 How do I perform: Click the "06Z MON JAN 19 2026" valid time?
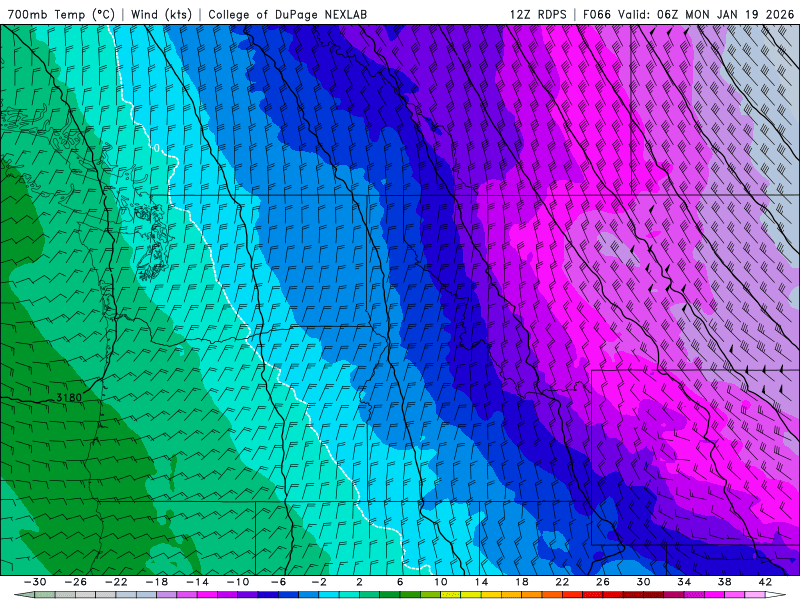[x=726, y=14]
